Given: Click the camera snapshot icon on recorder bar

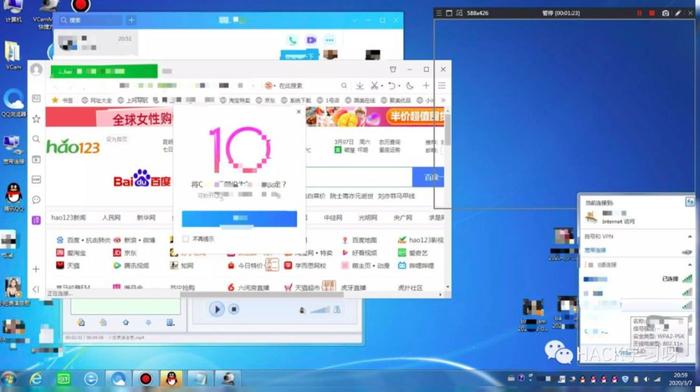Looking at the screenshot, I should (x=665, y=13).
